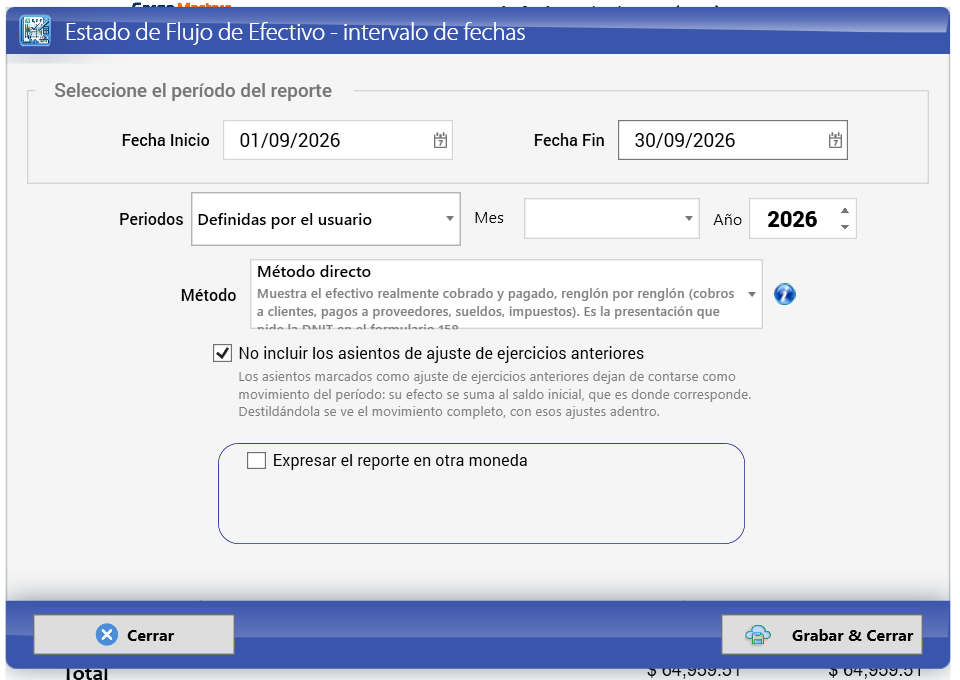Click the cloud save icon on Grabar & Cerrar
Image resolution: width=960 pixels, height=680 pixels.
(758, 635)
